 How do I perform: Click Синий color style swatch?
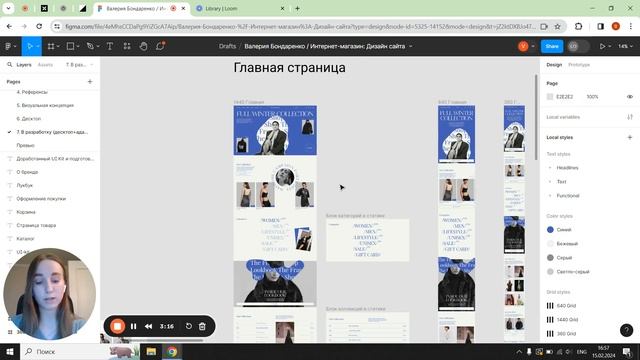[550, 230]
